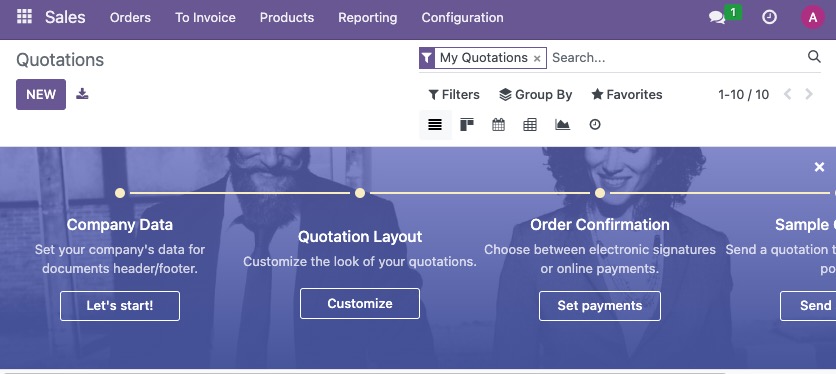Image resolution: width=836 pixels, height=374 pixels.
Task: Open the activities clock icon
Action: point(769,17)
